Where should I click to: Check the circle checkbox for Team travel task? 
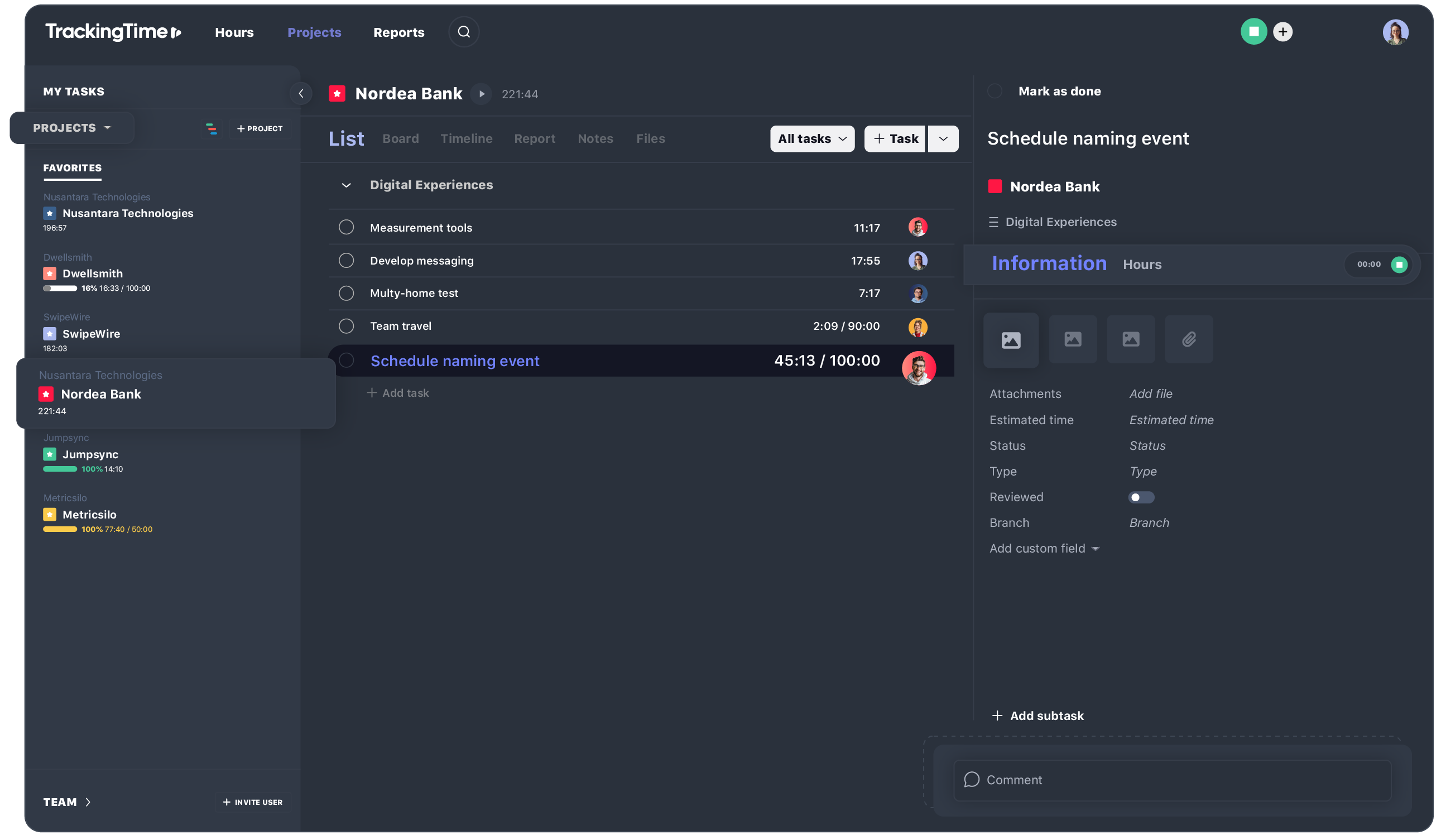pyautogui.click(x=346, y=326)
